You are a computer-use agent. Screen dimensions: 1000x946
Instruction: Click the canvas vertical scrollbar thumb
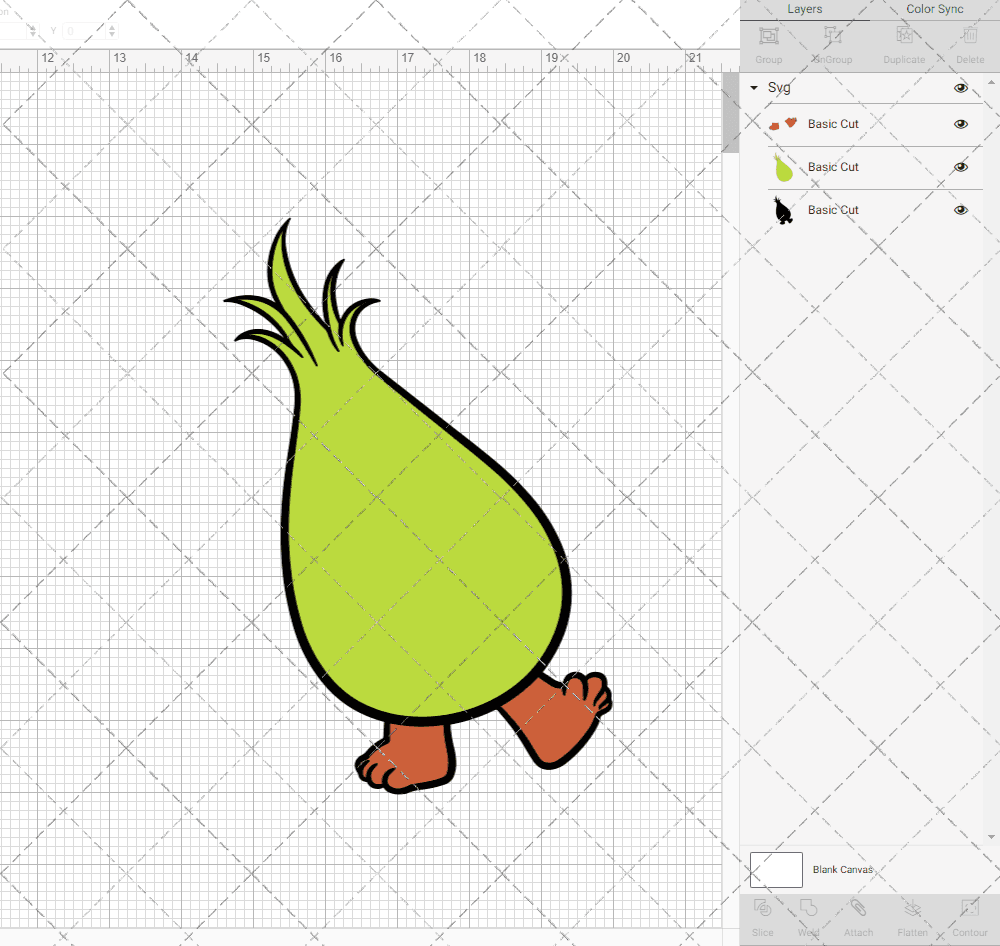click(730, 113)
